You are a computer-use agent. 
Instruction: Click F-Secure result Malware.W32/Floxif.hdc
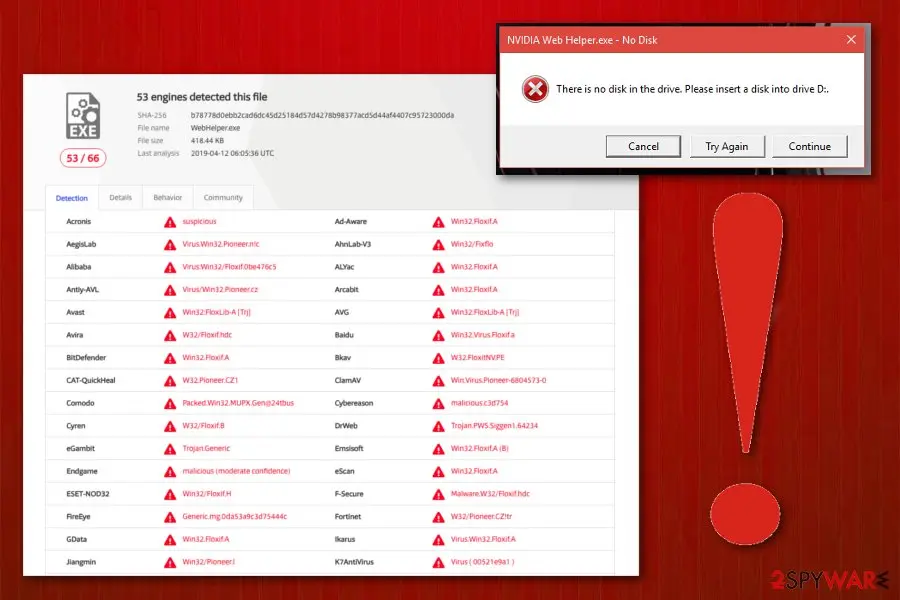click(490, 494)
